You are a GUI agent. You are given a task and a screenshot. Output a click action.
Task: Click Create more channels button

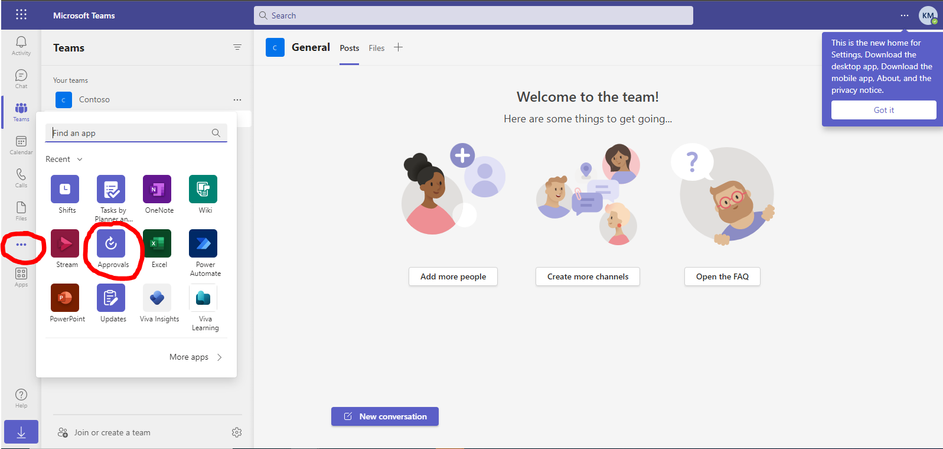(x=588, y=276)
